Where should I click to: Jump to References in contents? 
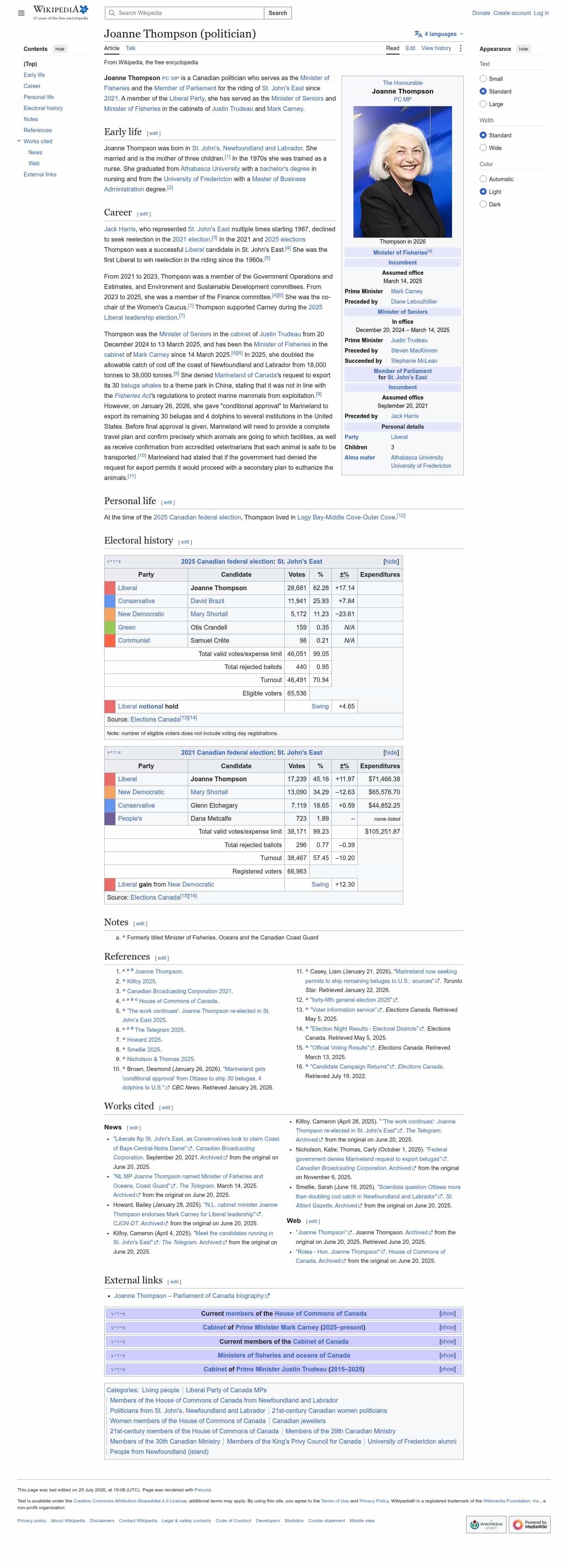(x=38, y=130)
